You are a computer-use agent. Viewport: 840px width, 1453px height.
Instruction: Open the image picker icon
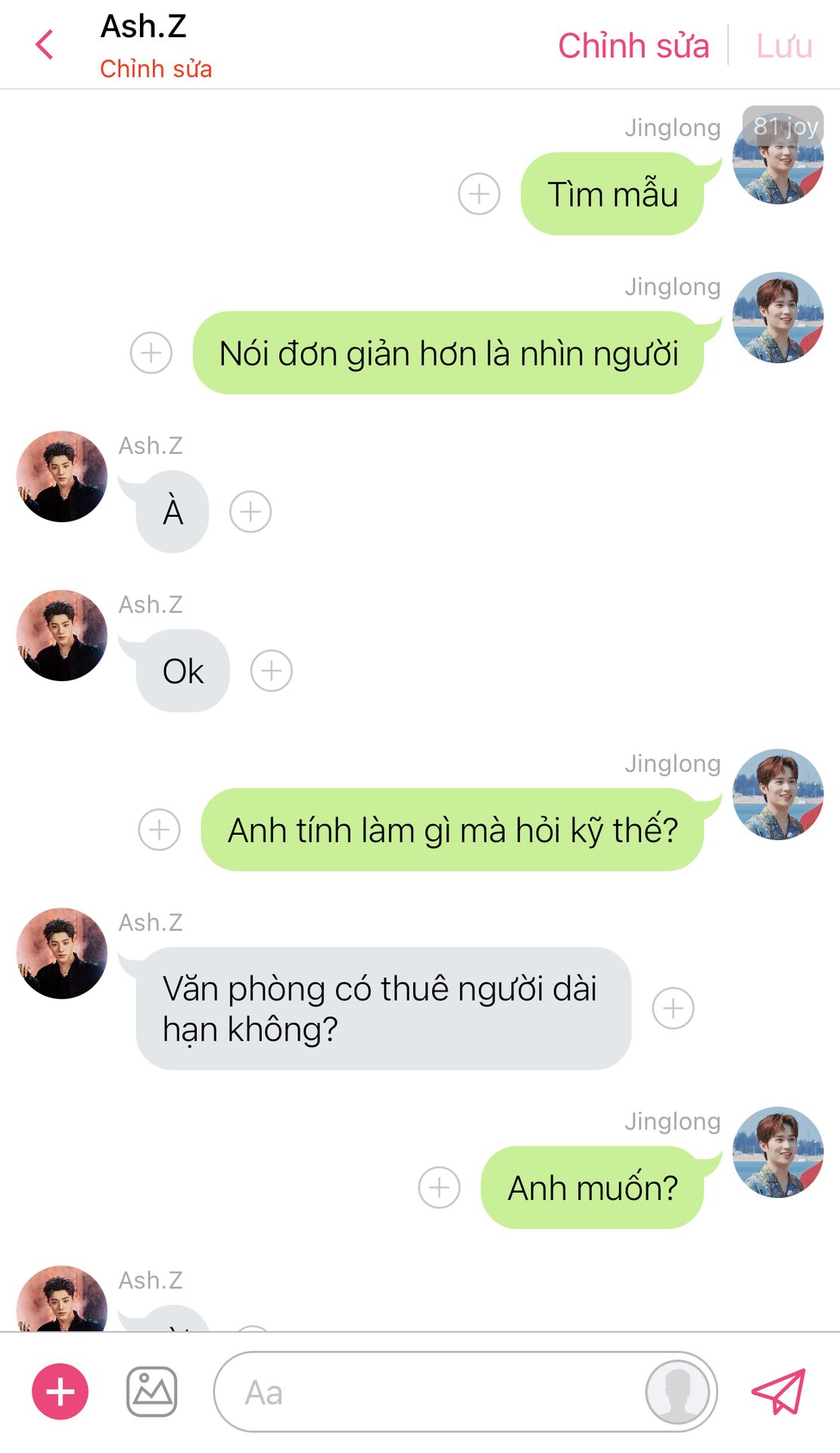click(x=151, y=1392)
